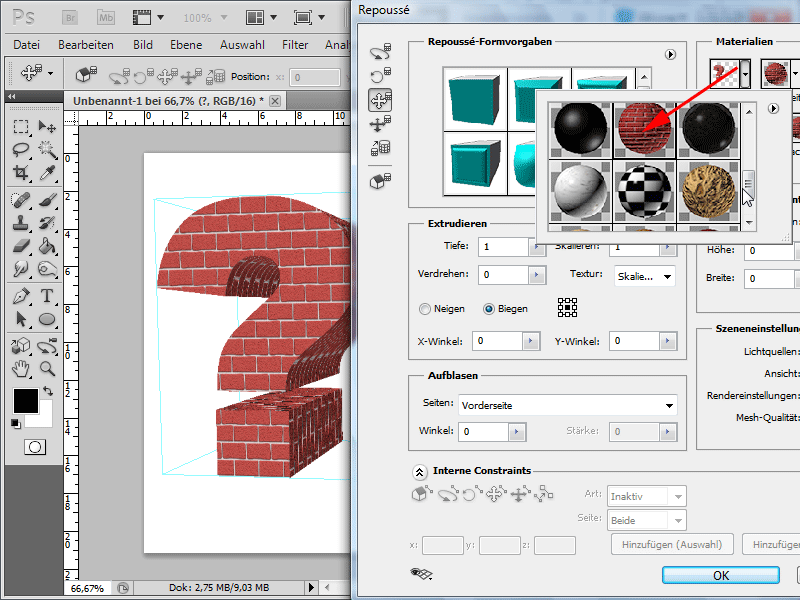800x600 pixels.
Task: Return mesh to initial position in Repoussé
Action: coord(380,181)
